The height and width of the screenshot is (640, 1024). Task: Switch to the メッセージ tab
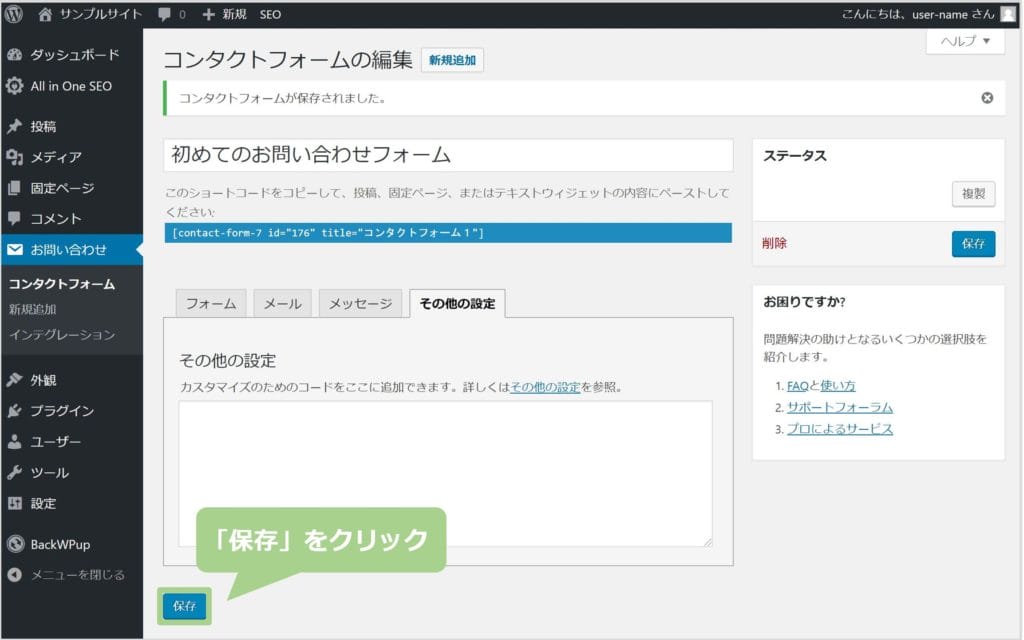click(360, 304)
